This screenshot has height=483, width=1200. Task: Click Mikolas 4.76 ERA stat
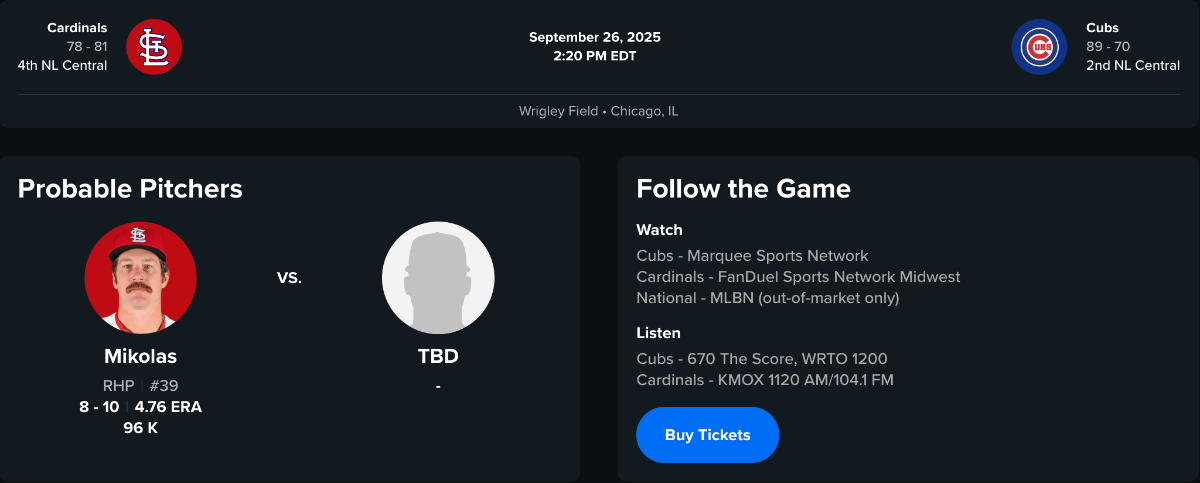(168, 407)
